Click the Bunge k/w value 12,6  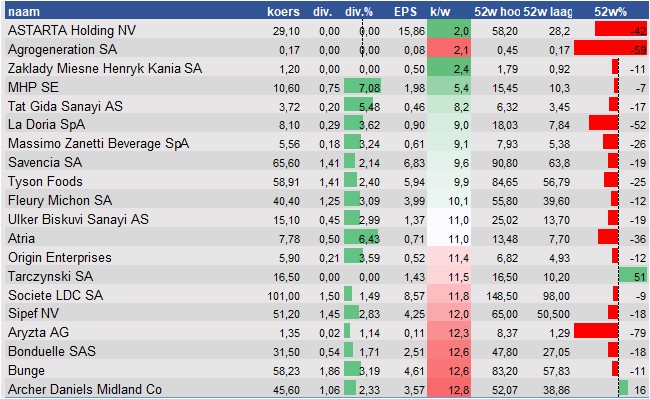tap(458, 371)
